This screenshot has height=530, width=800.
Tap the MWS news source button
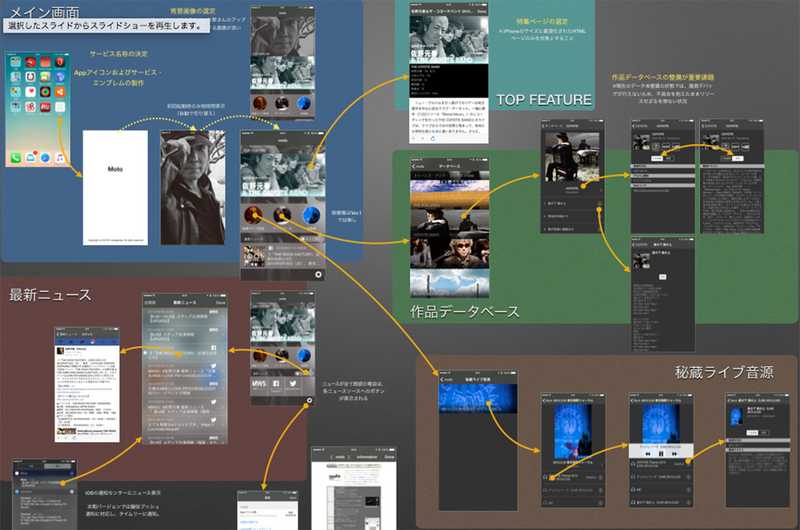pos(257,382)
